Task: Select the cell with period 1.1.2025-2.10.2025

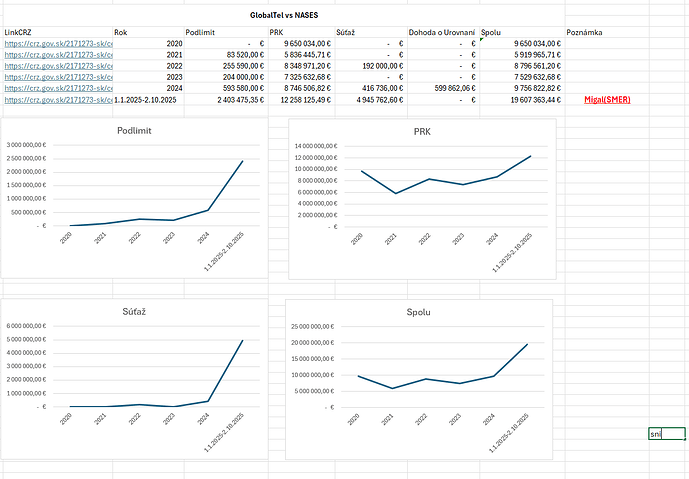Action: tap(148, 100)
